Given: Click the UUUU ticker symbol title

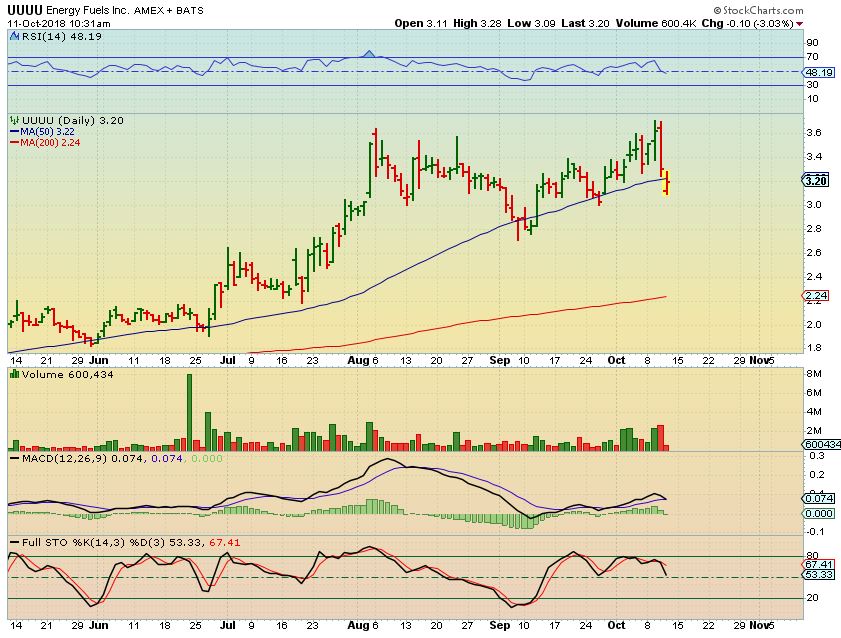Looking at the screenshot, I should [x=25, y=10].
